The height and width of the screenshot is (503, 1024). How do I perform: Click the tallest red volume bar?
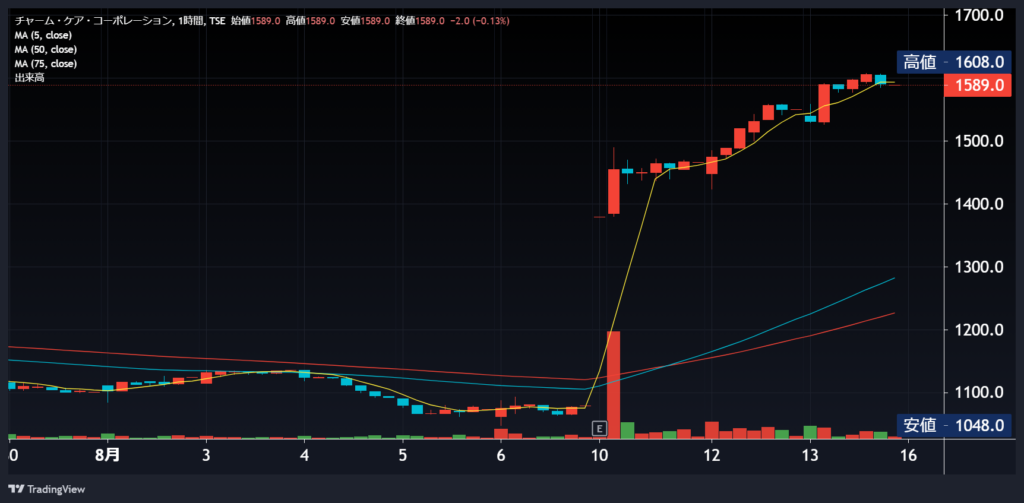(613, 385)
